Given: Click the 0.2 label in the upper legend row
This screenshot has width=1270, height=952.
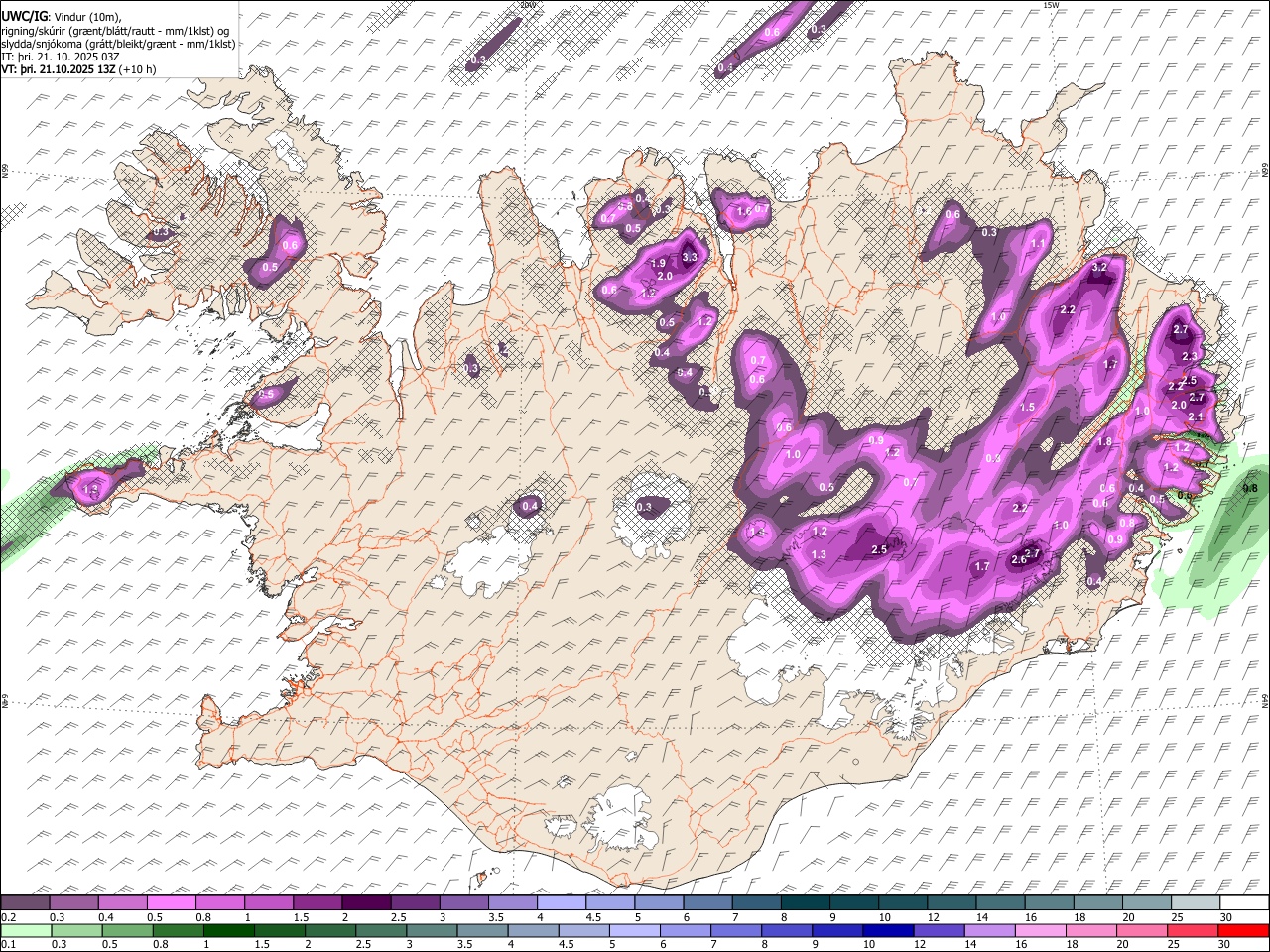Looking at the screenshot, I should pyautogui.click(x=8, y=917).
